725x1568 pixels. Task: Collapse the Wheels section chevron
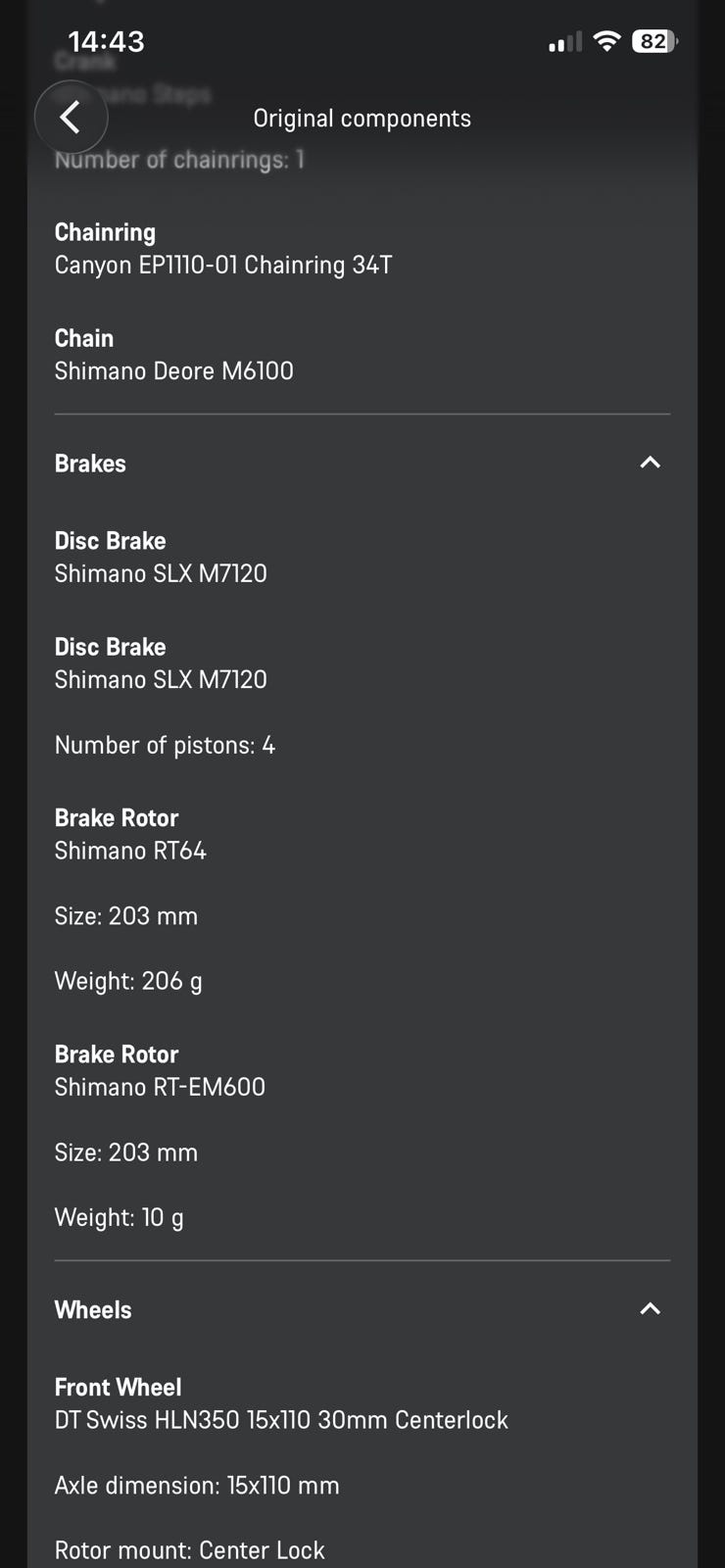click(650, 1309)
